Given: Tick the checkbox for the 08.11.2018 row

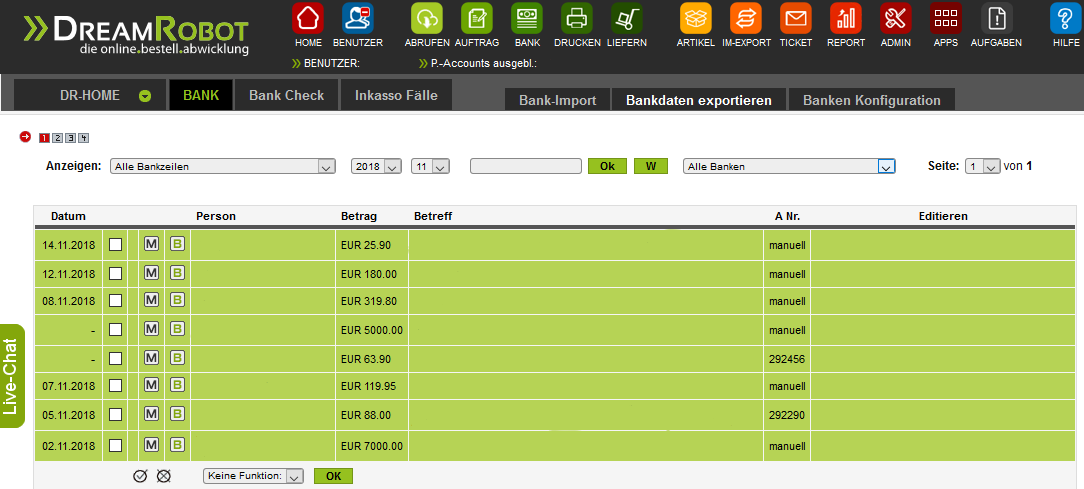Looking at the screenshot, I should coord(115,302).
